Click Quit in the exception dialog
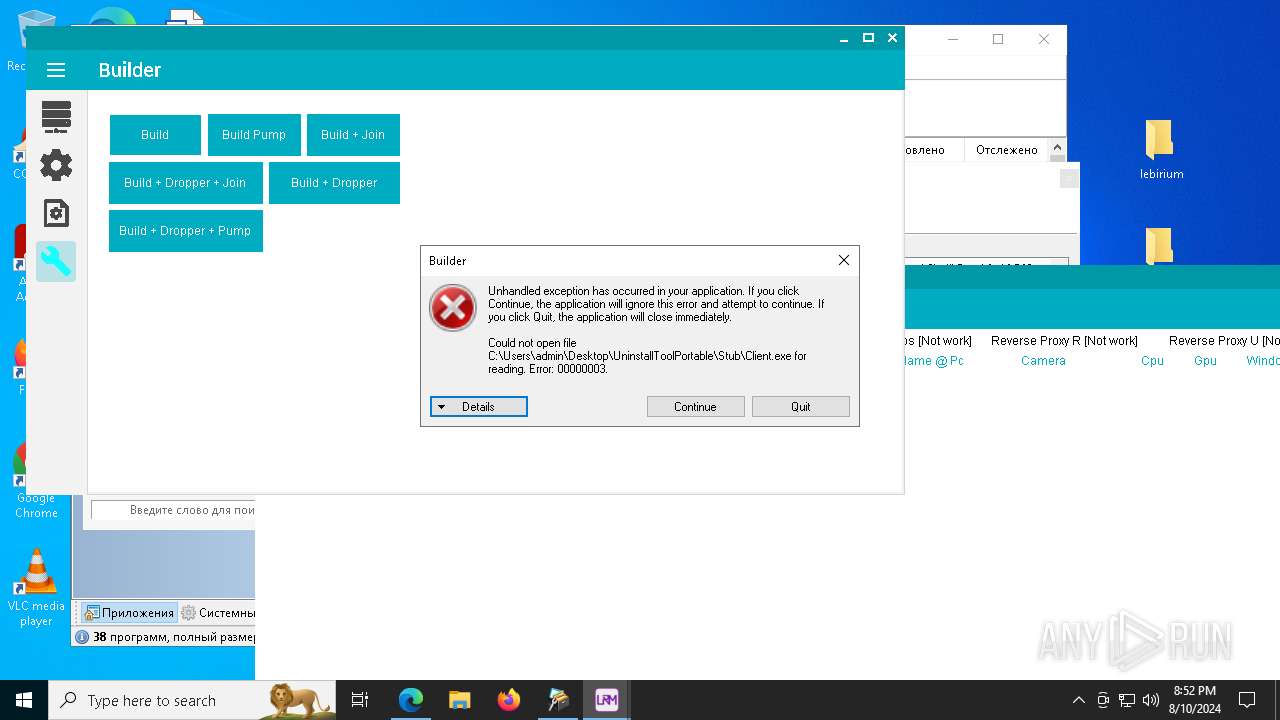The image size is (1280, 720). pyautogui.click(x=801, y=407)
